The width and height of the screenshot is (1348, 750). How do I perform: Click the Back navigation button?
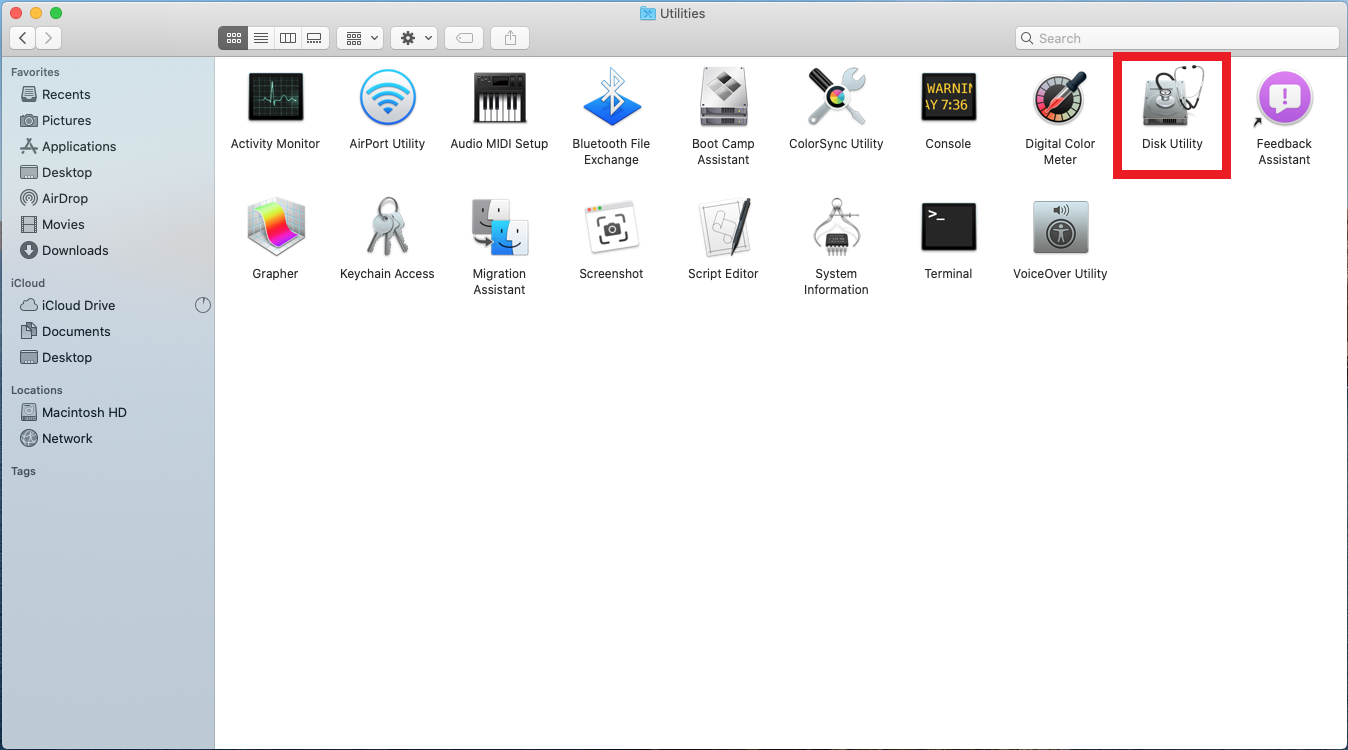pyautogui.click(x=23, y=38)
